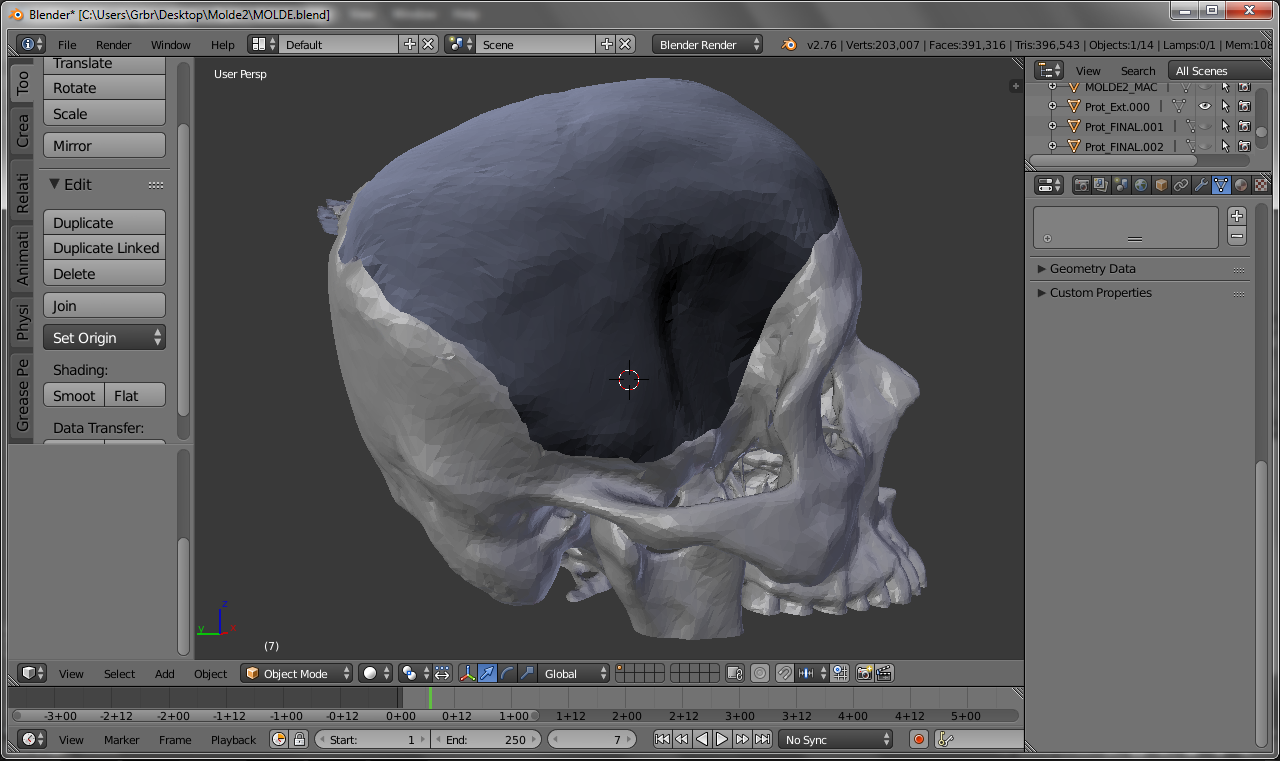This screenshot has width=1280, height=761.
Task: Click the Duplicate button
Action: pos(104,222)
